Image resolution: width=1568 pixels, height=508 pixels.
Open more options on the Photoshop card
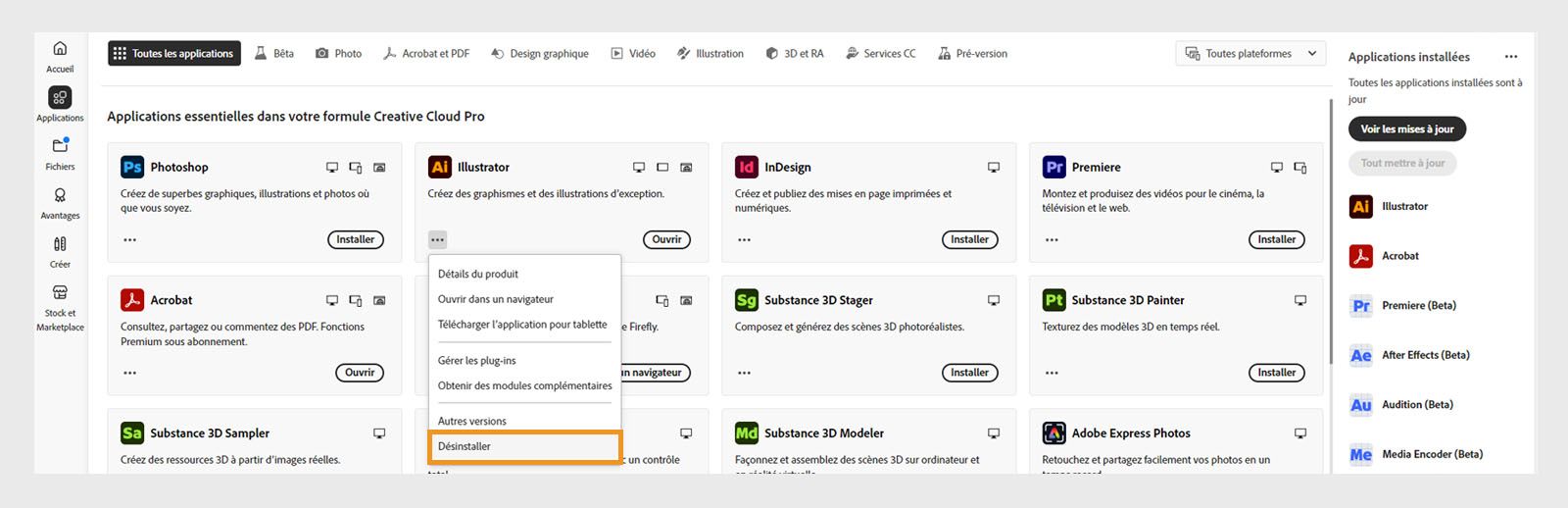130,239
